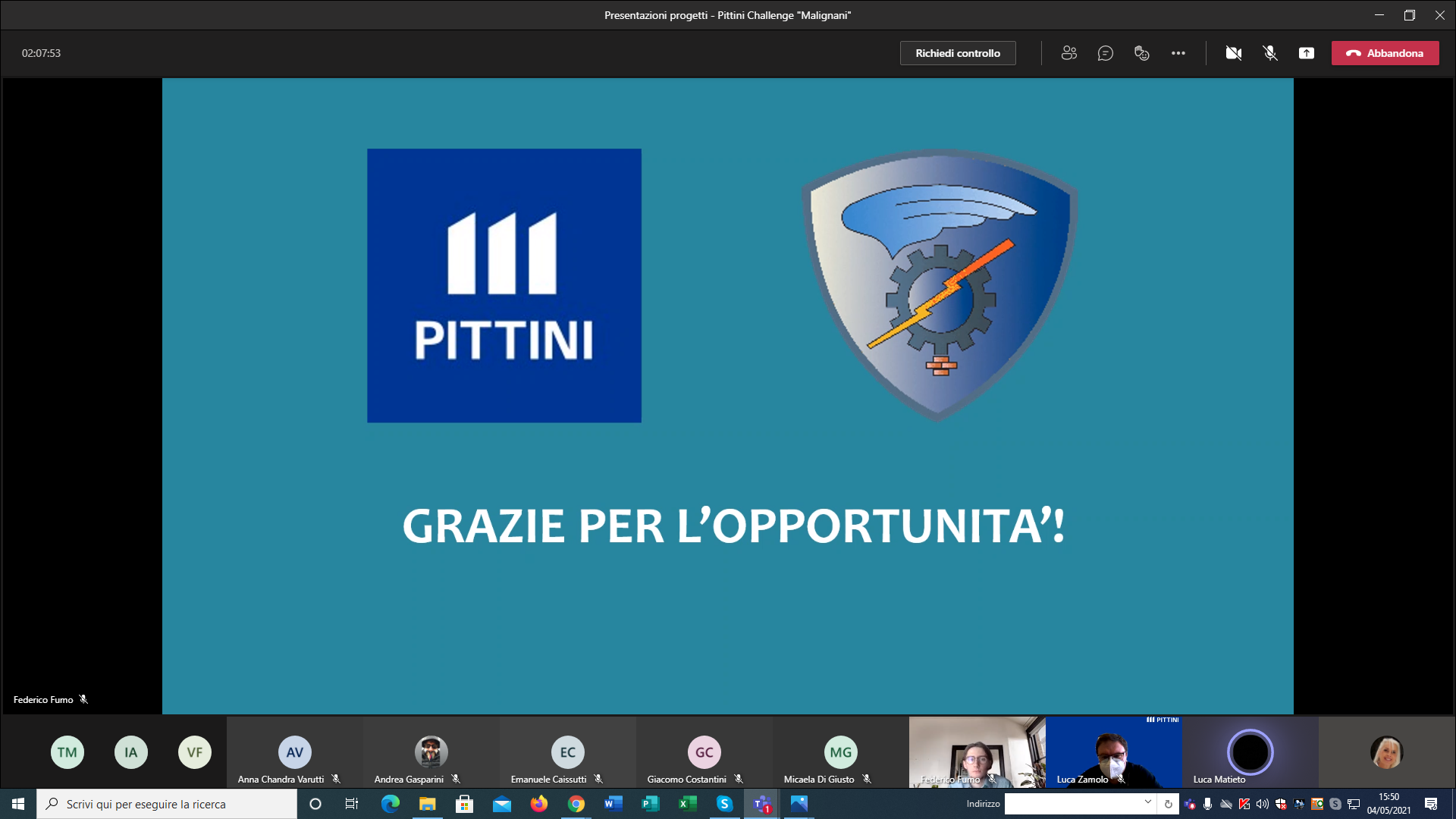Click the Abbandona button to leave
Viewport: 1456px width, 819px height.
[1385, 53]
